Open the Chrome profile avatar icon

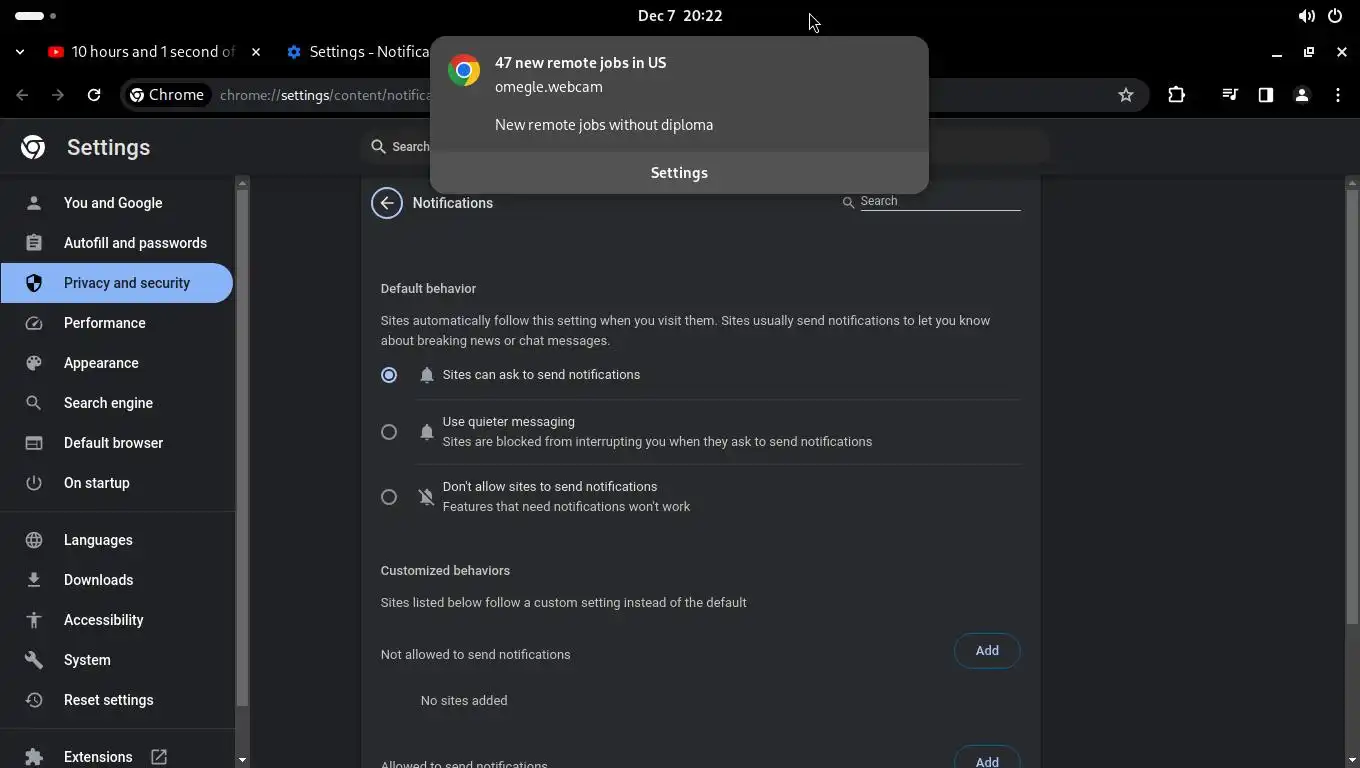pos(1302,95)
